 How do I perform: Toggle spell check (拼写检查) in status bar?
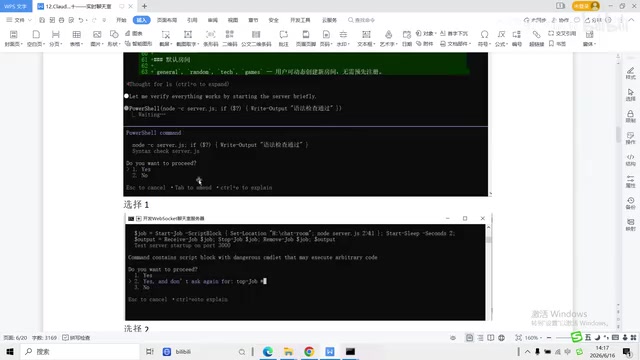pyautogui.click(x=76, y=338)
